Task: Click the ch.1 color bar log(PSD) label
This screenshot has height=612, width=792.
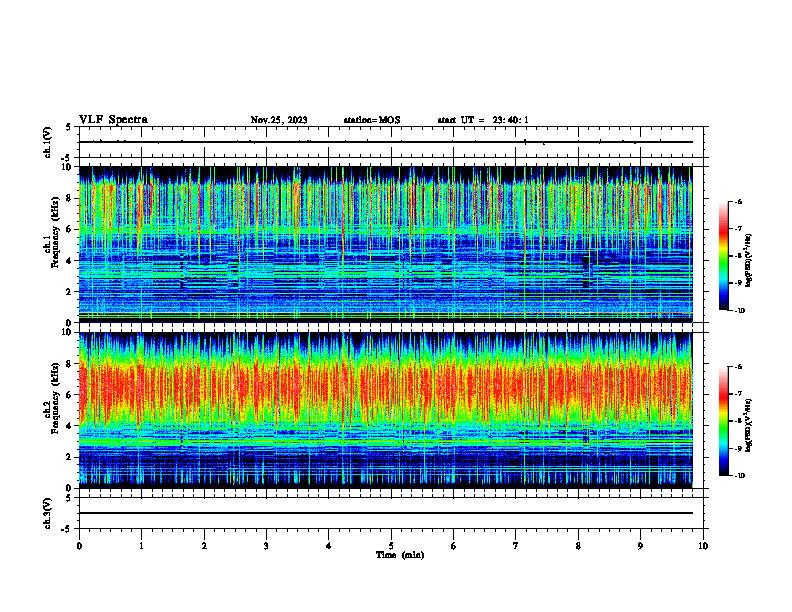Action: tap(749, 261)
